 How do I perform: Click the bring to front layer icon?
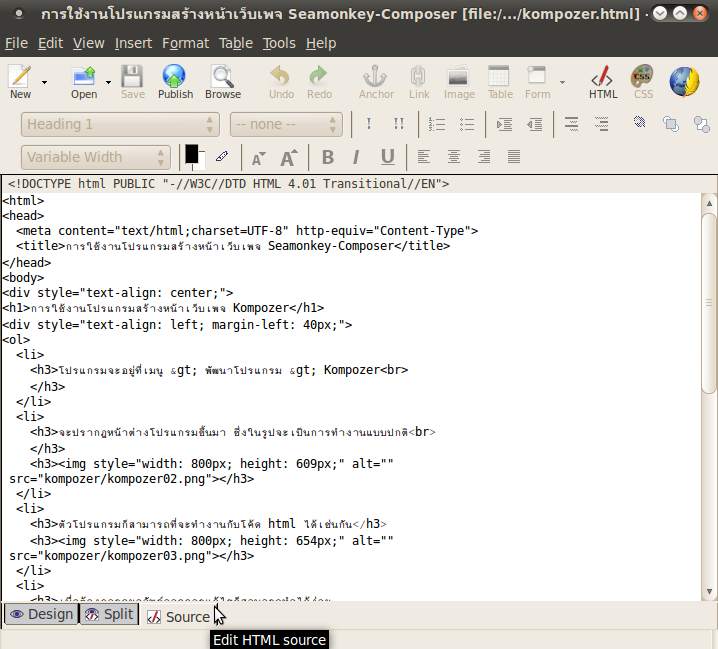pyautogui.click(x=670, y=124)
